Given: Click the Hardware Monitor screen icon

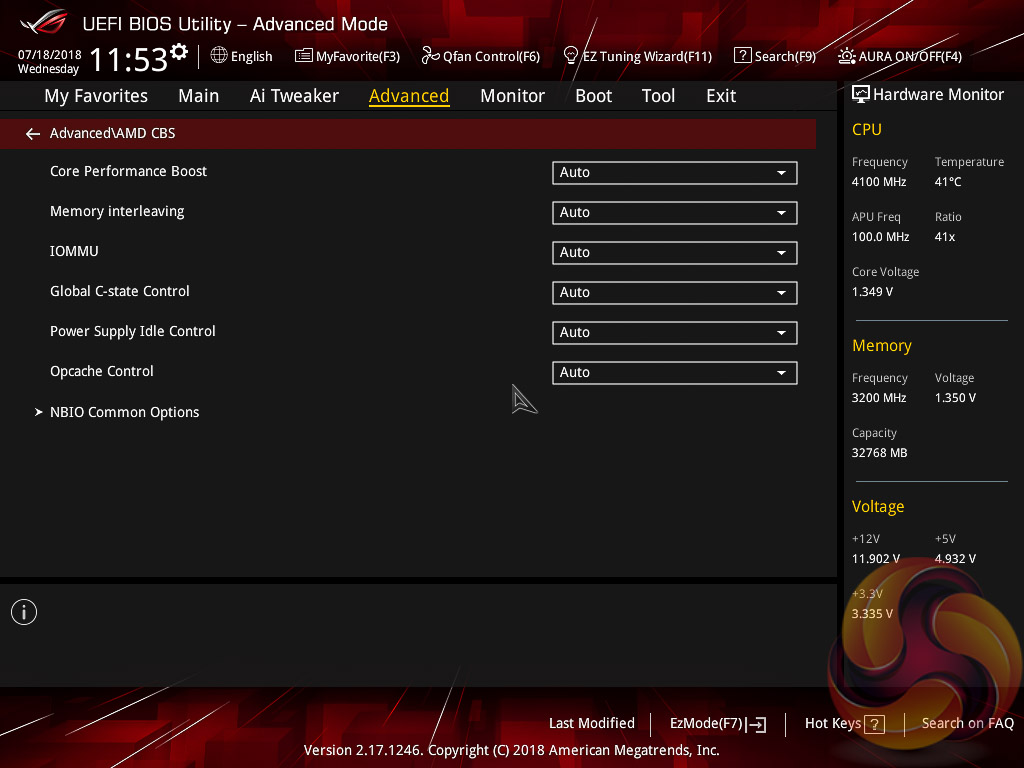Looking at the screenshot, I should click(861, 94).
